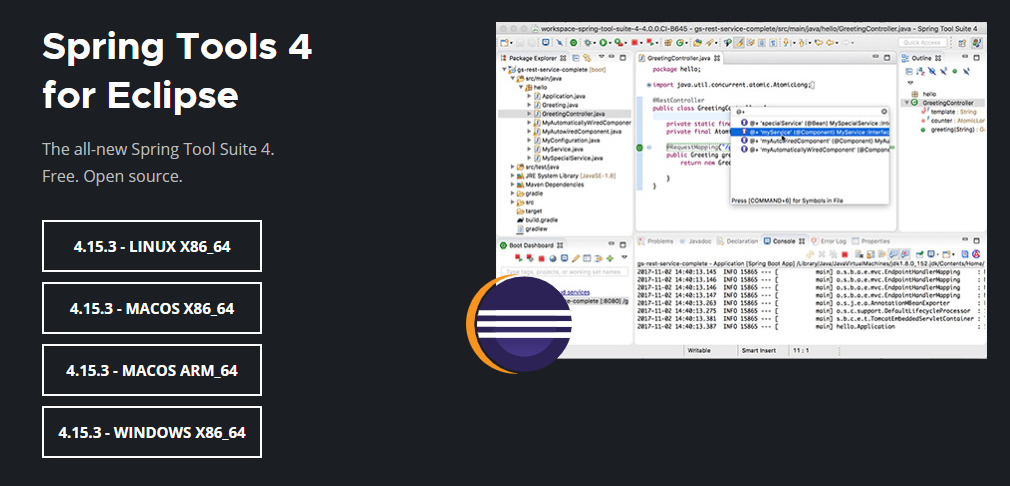Select MyConfiguration.java file
1010x486 pixels.
click(x=570, y=140)
